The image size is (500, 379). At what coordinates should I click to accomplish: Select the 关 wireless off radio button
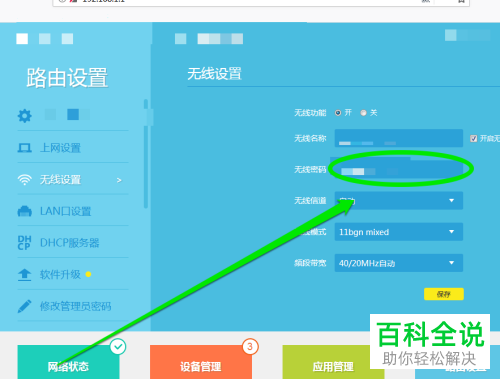pyautogui.click(x=363, y=113)
